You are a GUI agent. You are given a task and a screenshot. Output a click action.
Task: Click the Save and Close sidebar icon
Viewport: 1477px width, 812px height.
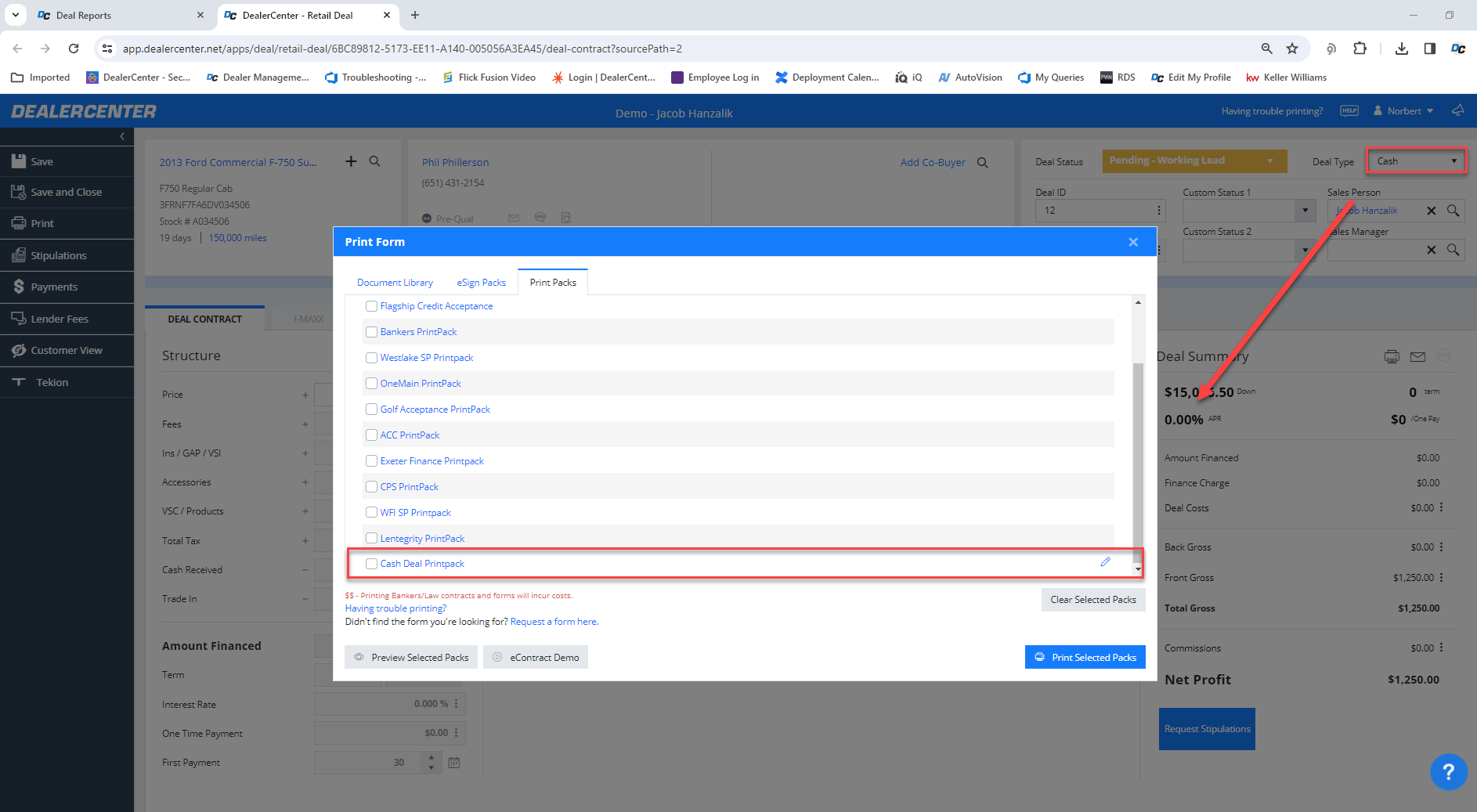[x=19, y=192]
